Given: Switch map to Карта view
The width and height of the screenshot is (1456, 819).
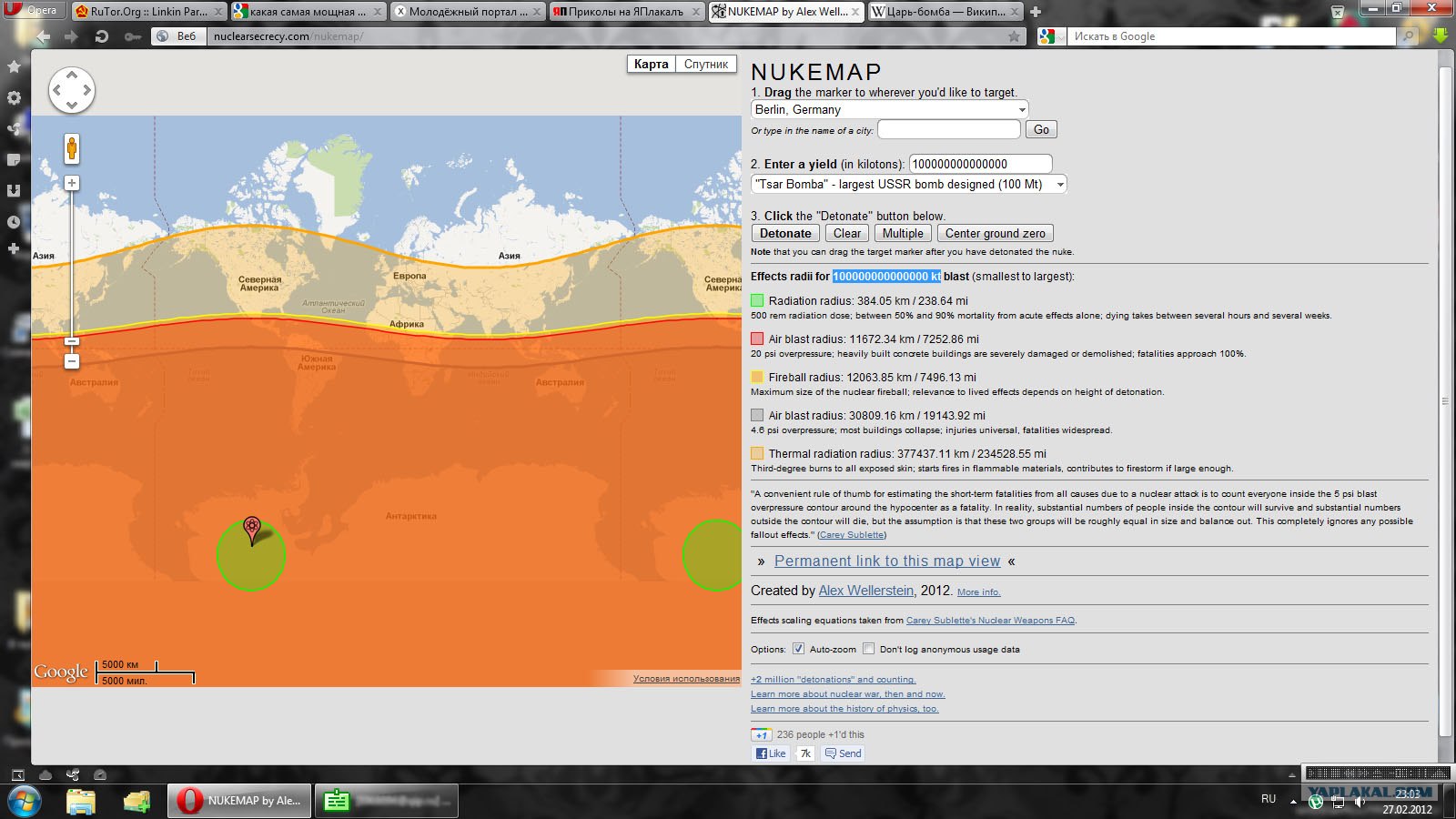Looking at the screenshot, I should [x=652, y=64].
